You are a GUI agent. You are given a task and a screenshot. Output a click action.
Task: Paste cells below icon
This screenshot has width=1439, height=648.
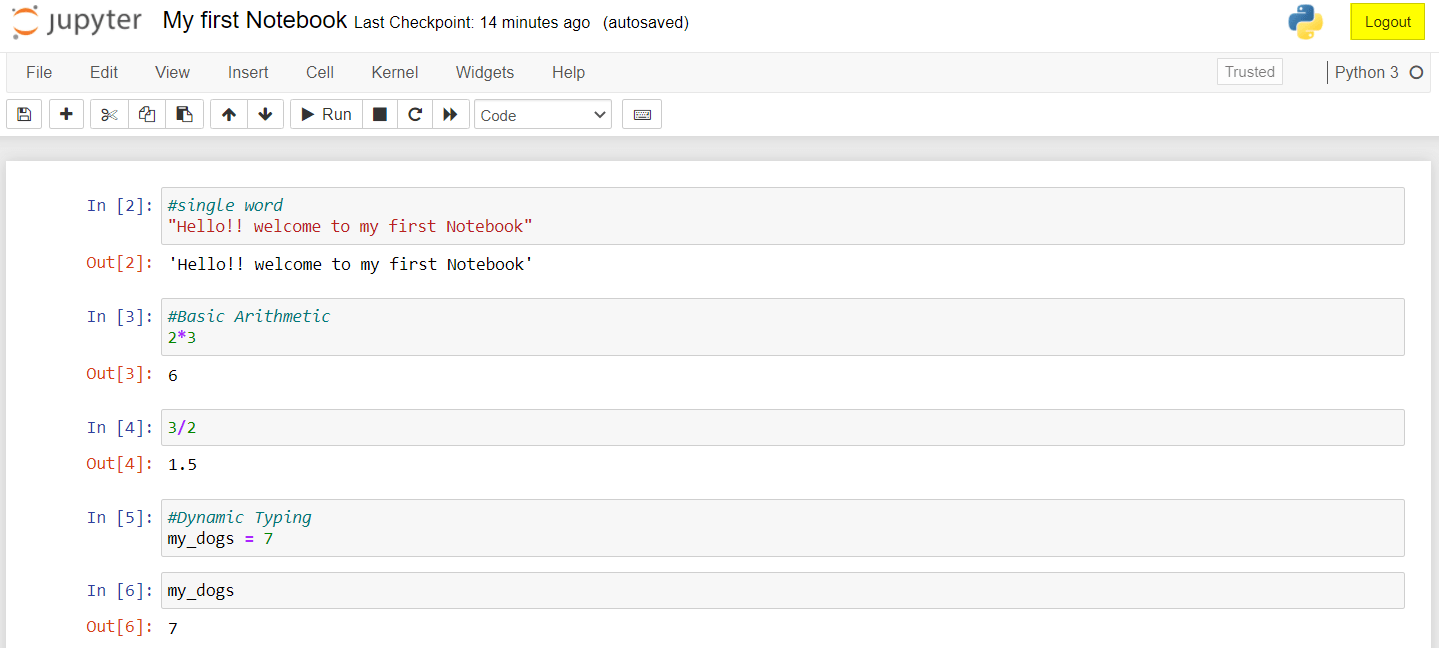click(185, 115)
